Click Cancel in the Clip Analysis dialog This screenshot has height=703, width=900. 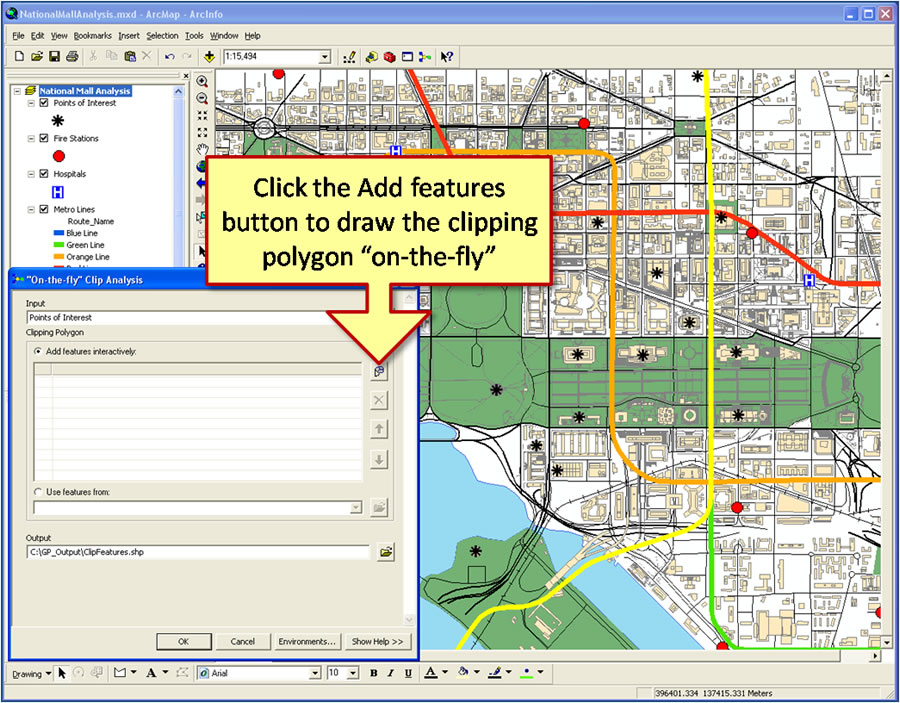click(x=243, y=642)
